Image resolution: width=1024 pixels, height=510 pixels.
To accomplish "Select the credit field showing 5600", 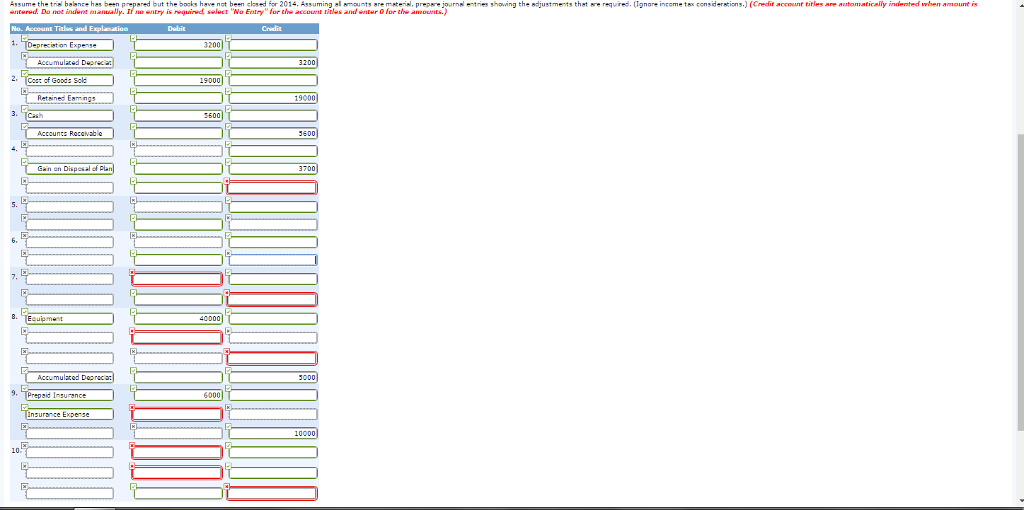I will tap(273, 133).
